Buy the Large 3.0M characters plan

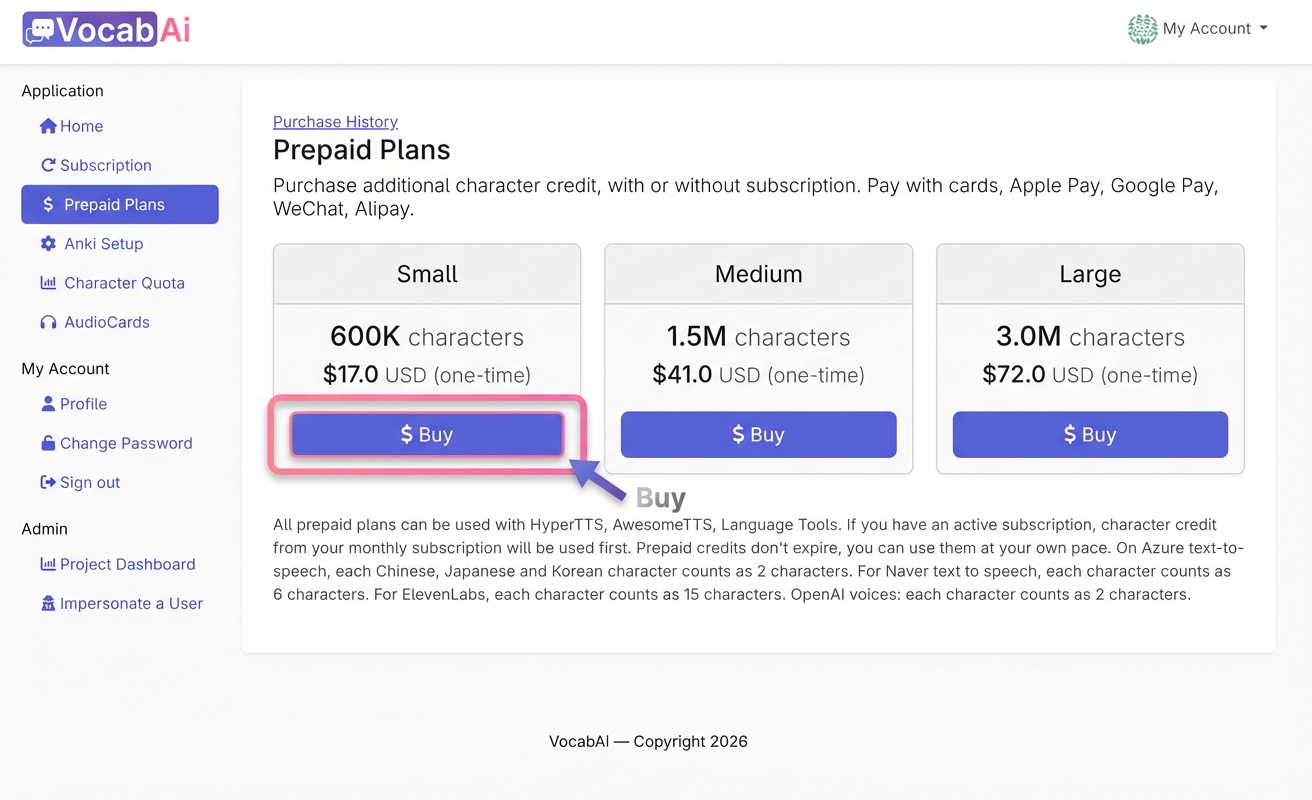tap(1090, 434)
